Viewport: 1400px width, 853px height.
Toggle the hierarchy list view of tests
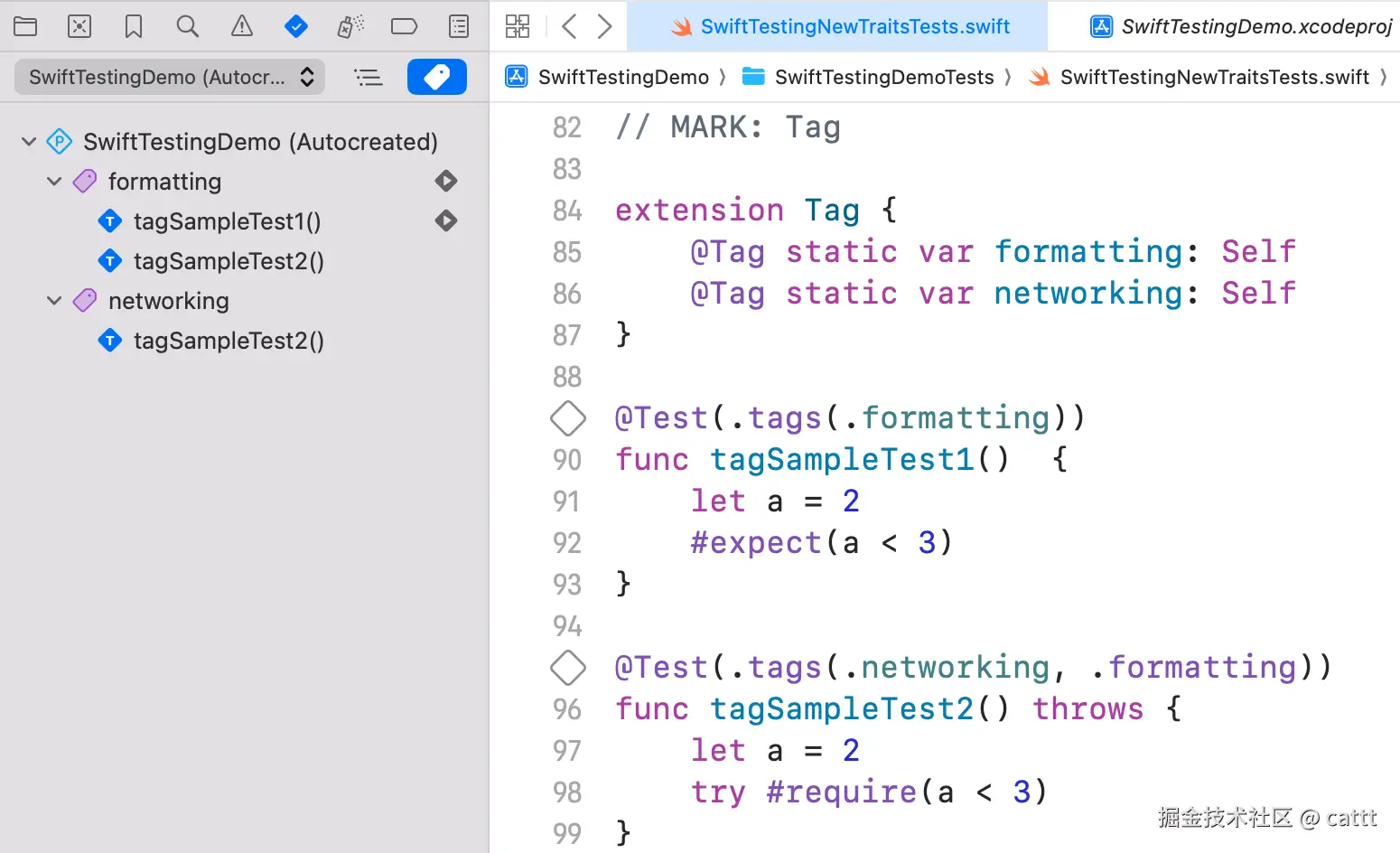[369, 78]
